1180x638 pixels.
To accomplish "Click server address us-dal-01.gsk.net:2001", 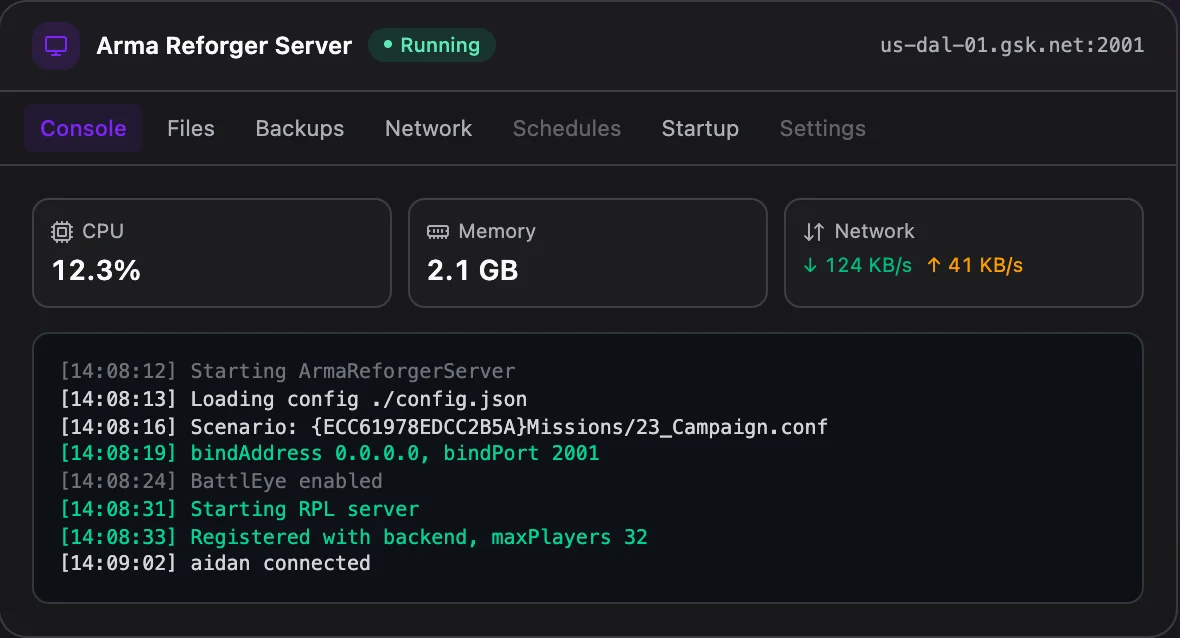I will [x=1012, y=45].
